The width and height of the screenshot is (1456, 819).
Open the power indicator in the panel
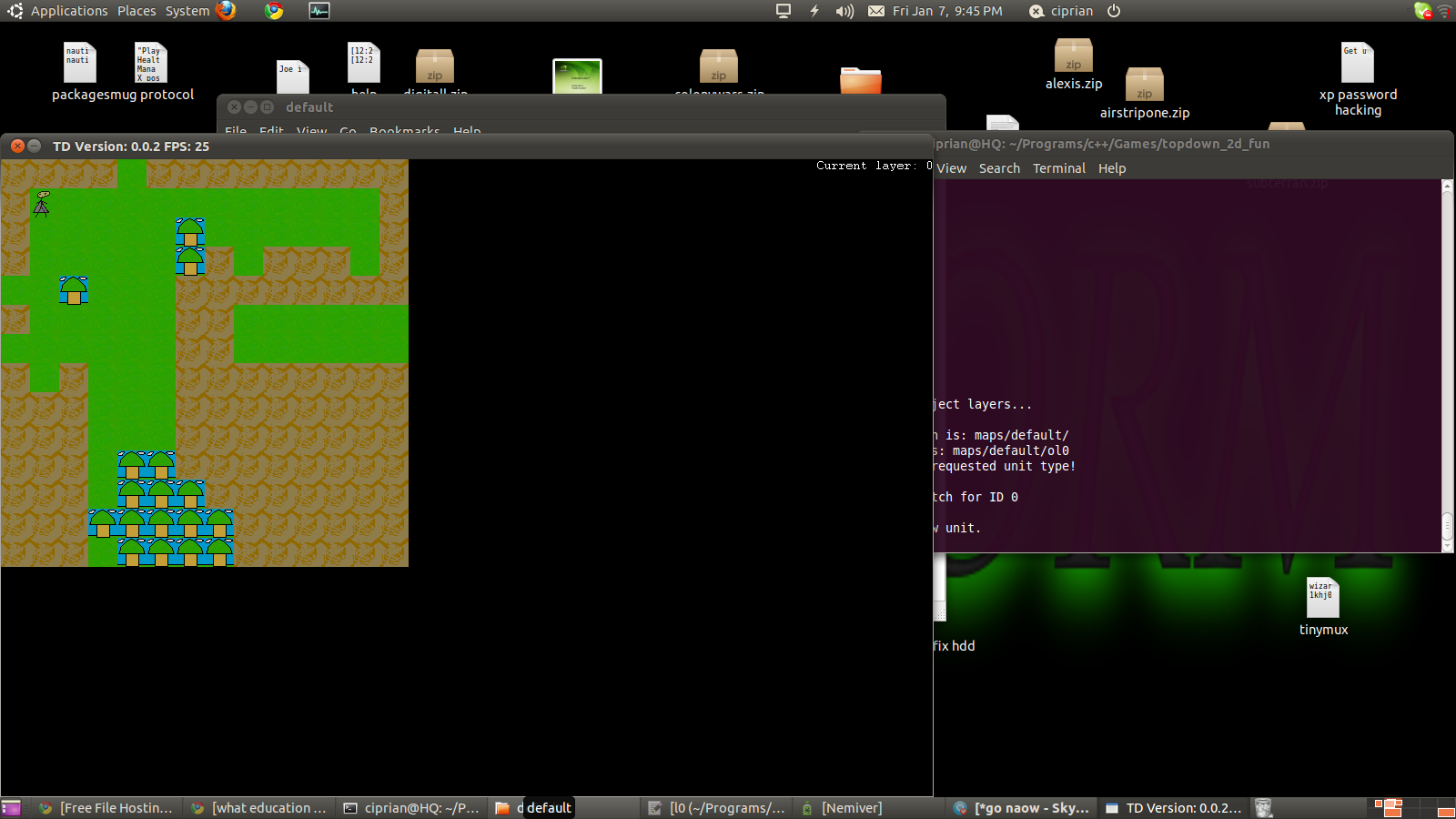[814, 11]
